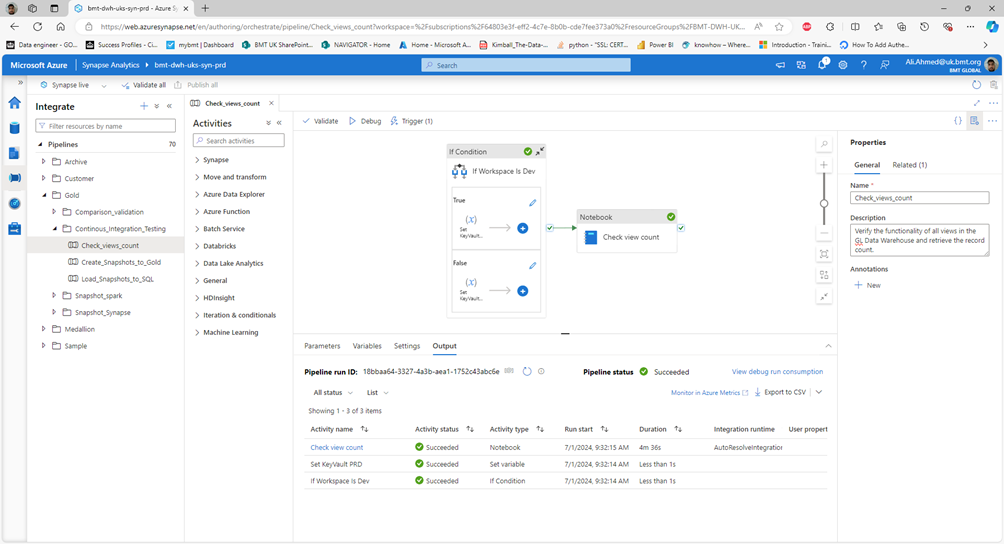
Task: Switch to the Variables tab
Action: coord(367,346)
